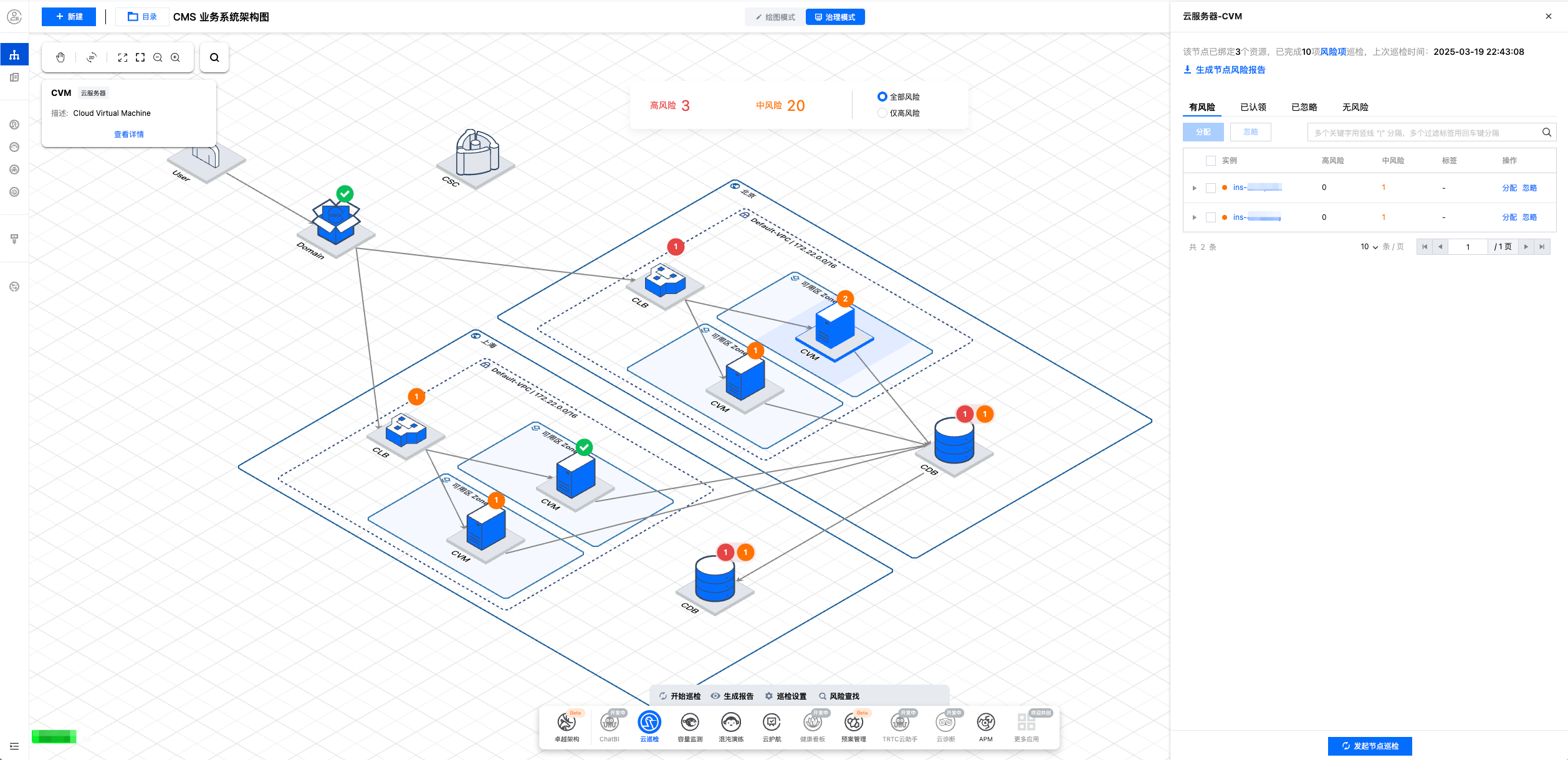The height and width of the screenshot is (760, 1568).
Task: Switch to 绘图模式 drawing mode
Action: tap(775, 17)
